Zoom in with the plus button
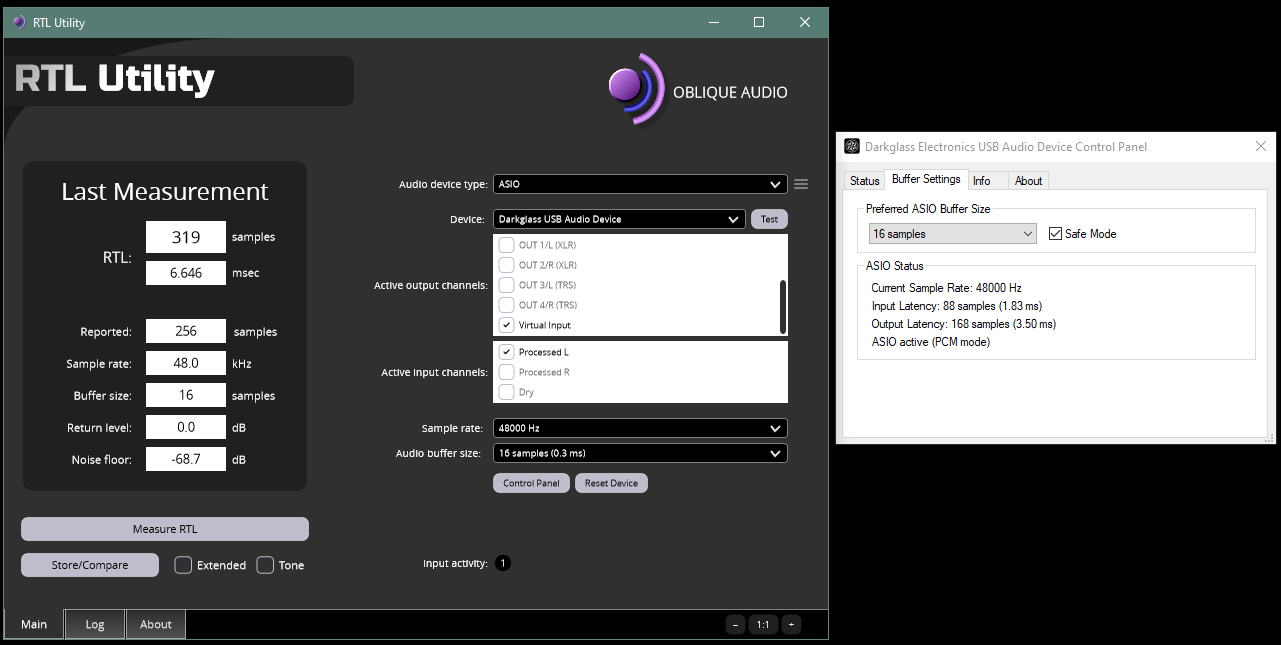The height and width of the screenshot is (645, 1281). click(791, 625)
